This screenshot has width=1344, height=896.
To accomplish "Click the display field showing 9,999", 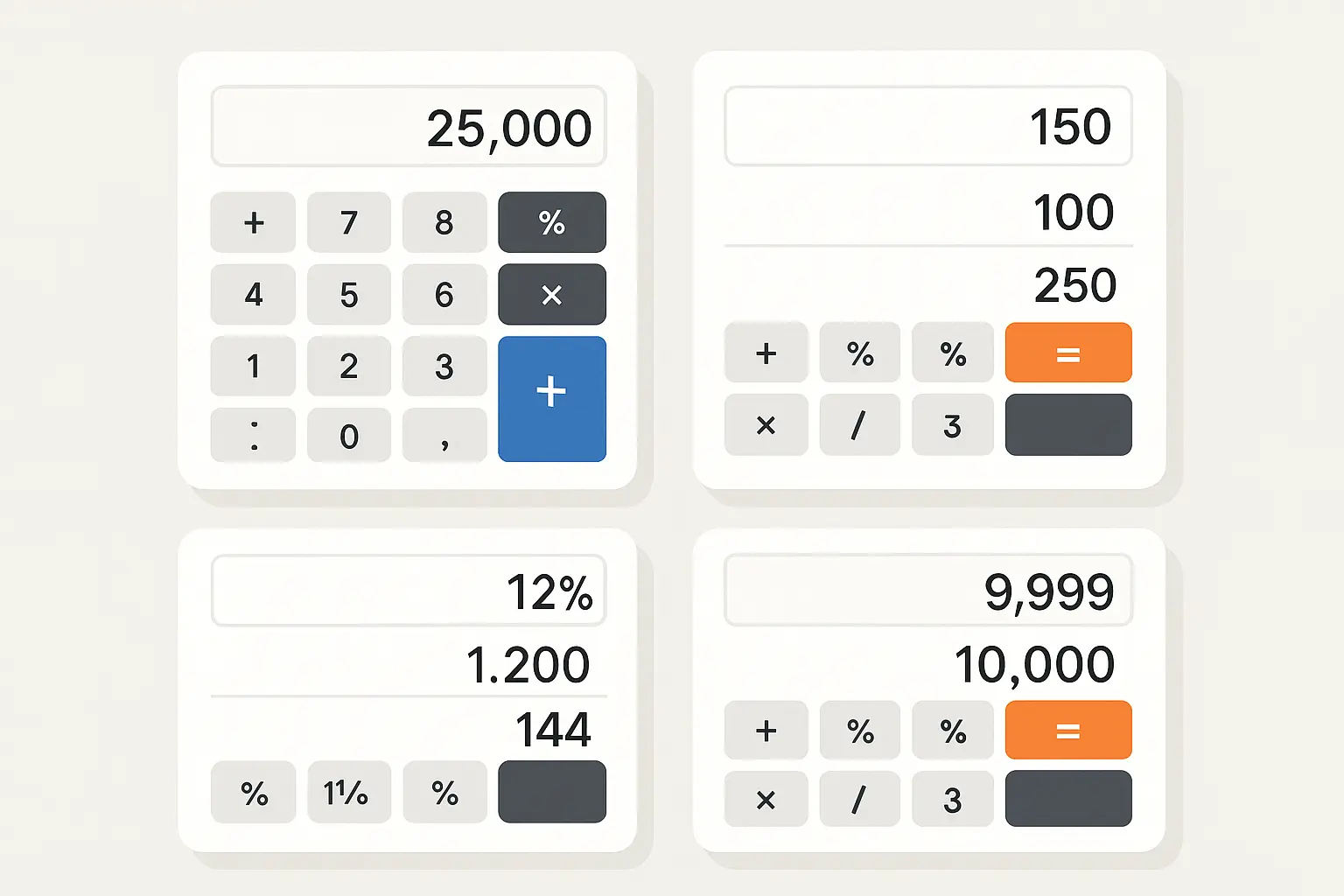I will (x=927, y=591).
